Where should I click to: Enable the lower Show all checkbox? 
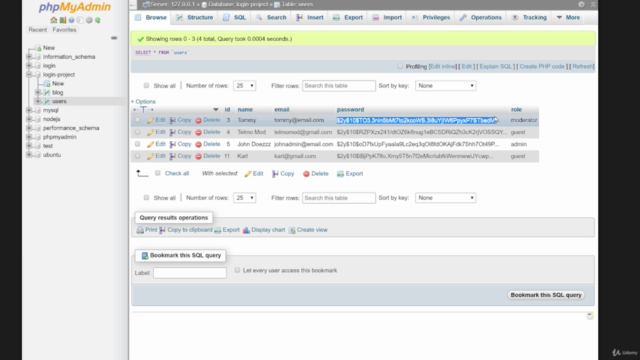146,198
